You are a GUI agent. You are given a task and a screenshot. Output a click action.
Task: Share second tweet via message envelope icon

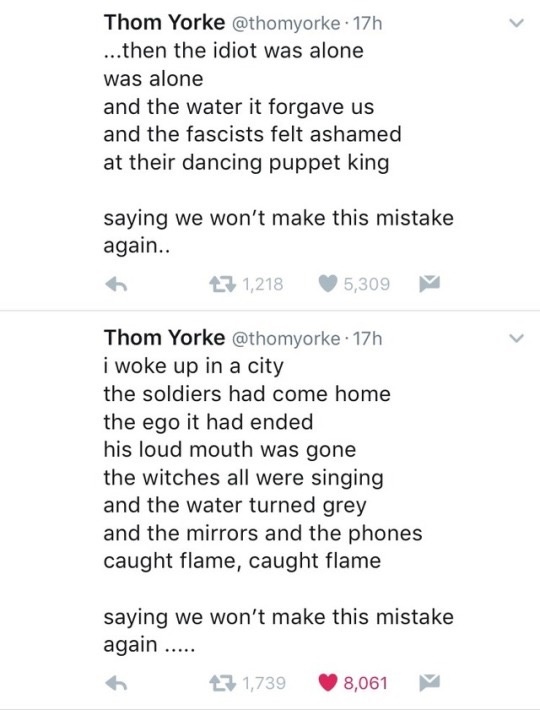429,682
